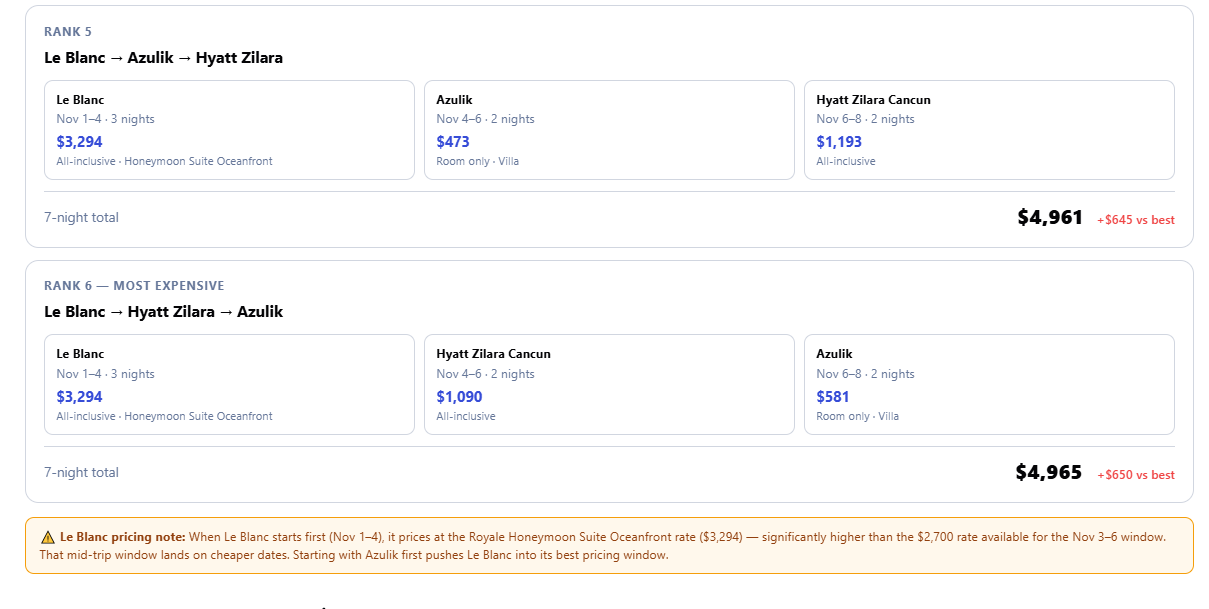The width and height of the screenshot is (1209, 609).
Task: Click the $3,294 price in the Rank 6 Le Blanc card
Action: [x=80, y=397]
